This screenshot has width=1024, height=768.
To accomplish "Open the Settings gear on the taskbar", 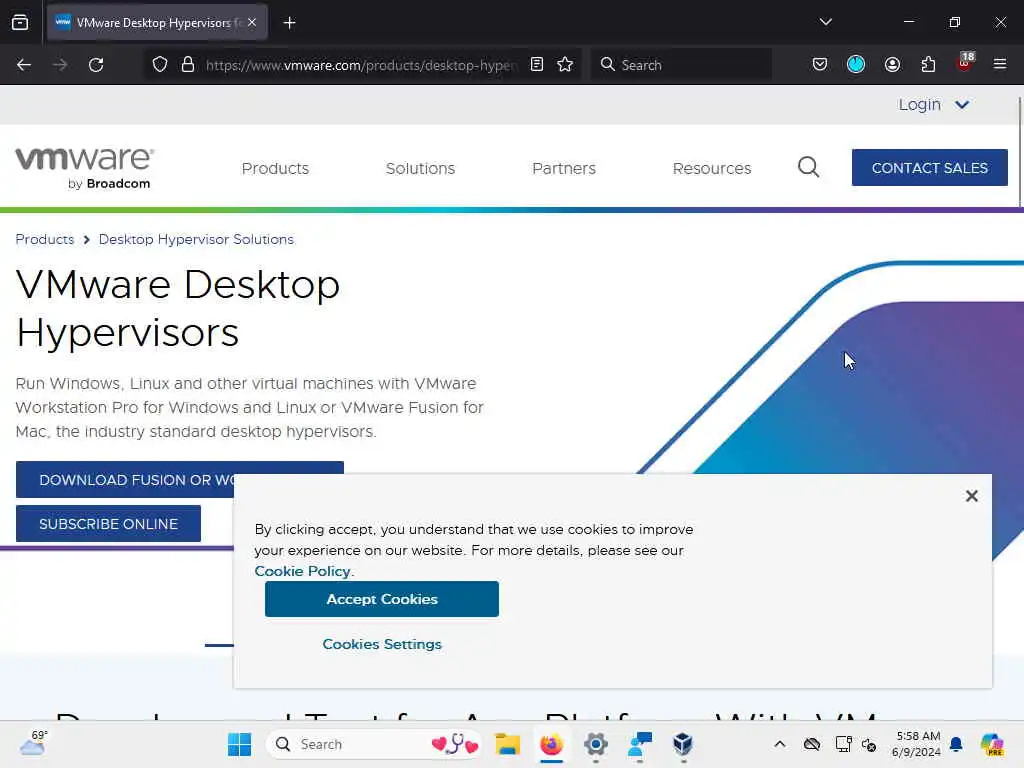I will [x=596, y=744].
